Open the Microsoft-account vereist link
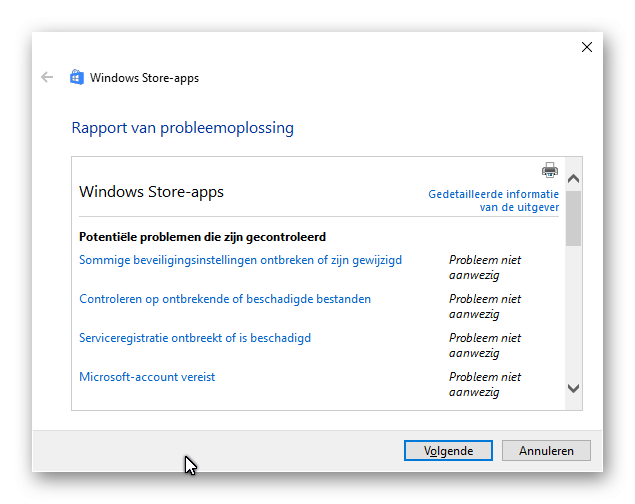 [147, 377]
